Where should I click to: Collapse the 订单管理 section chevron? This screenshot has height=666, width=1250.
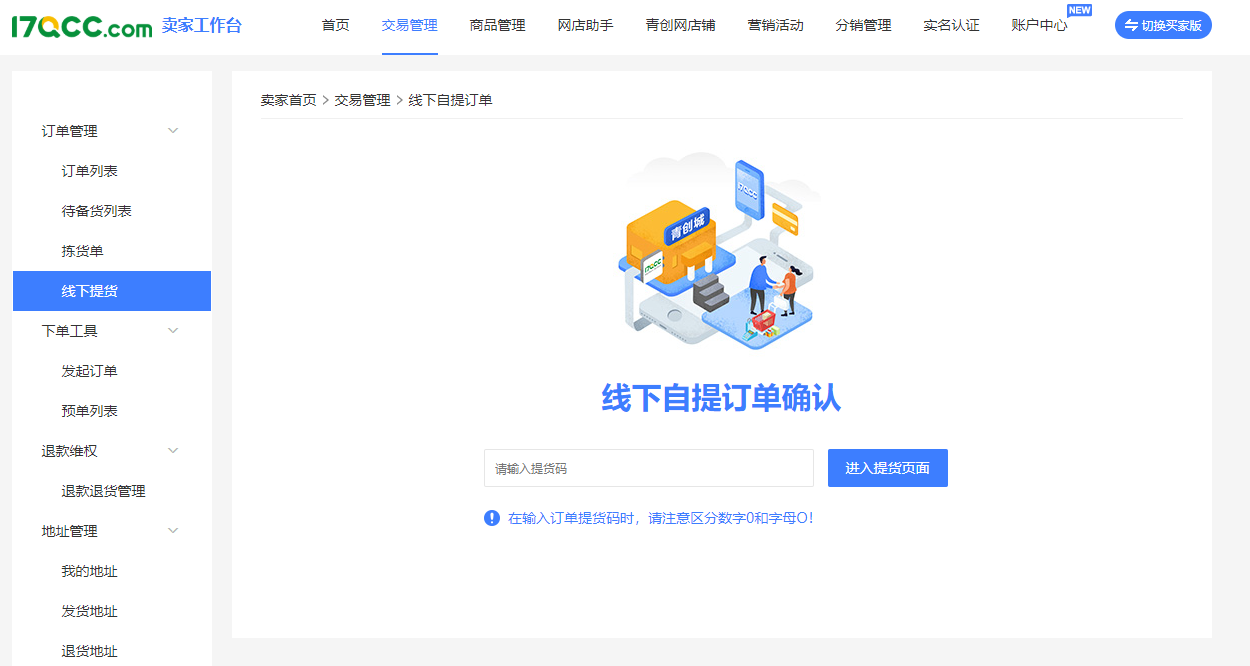(173, 131)
